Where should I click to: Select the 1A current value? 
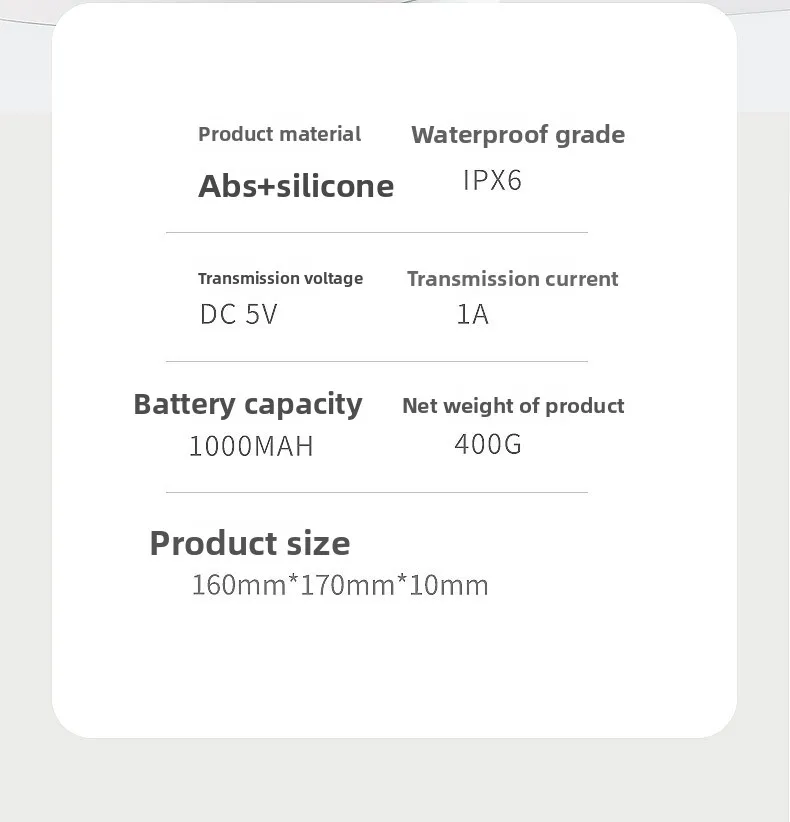click(472, 315)
